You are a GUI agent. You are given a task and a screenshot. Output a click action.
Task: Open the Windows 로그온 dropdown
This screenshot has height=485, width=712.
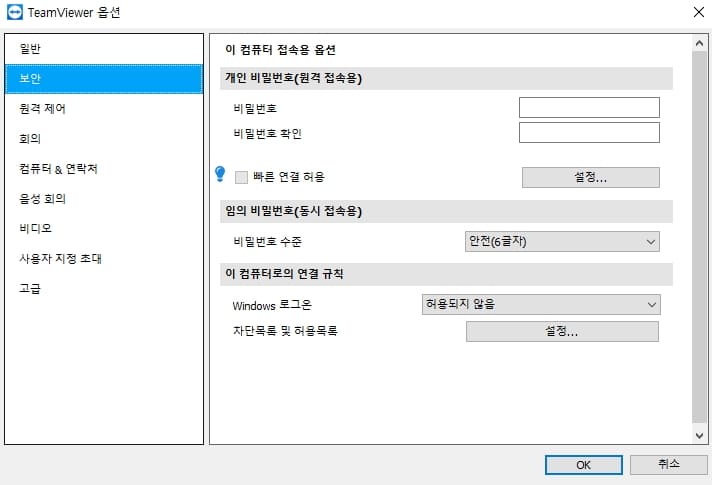point(541,304)
